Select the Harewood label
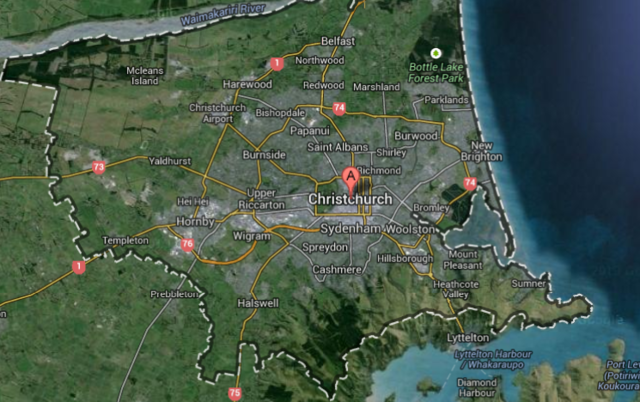The image size is (640, 402). click(x=247, y=84)
